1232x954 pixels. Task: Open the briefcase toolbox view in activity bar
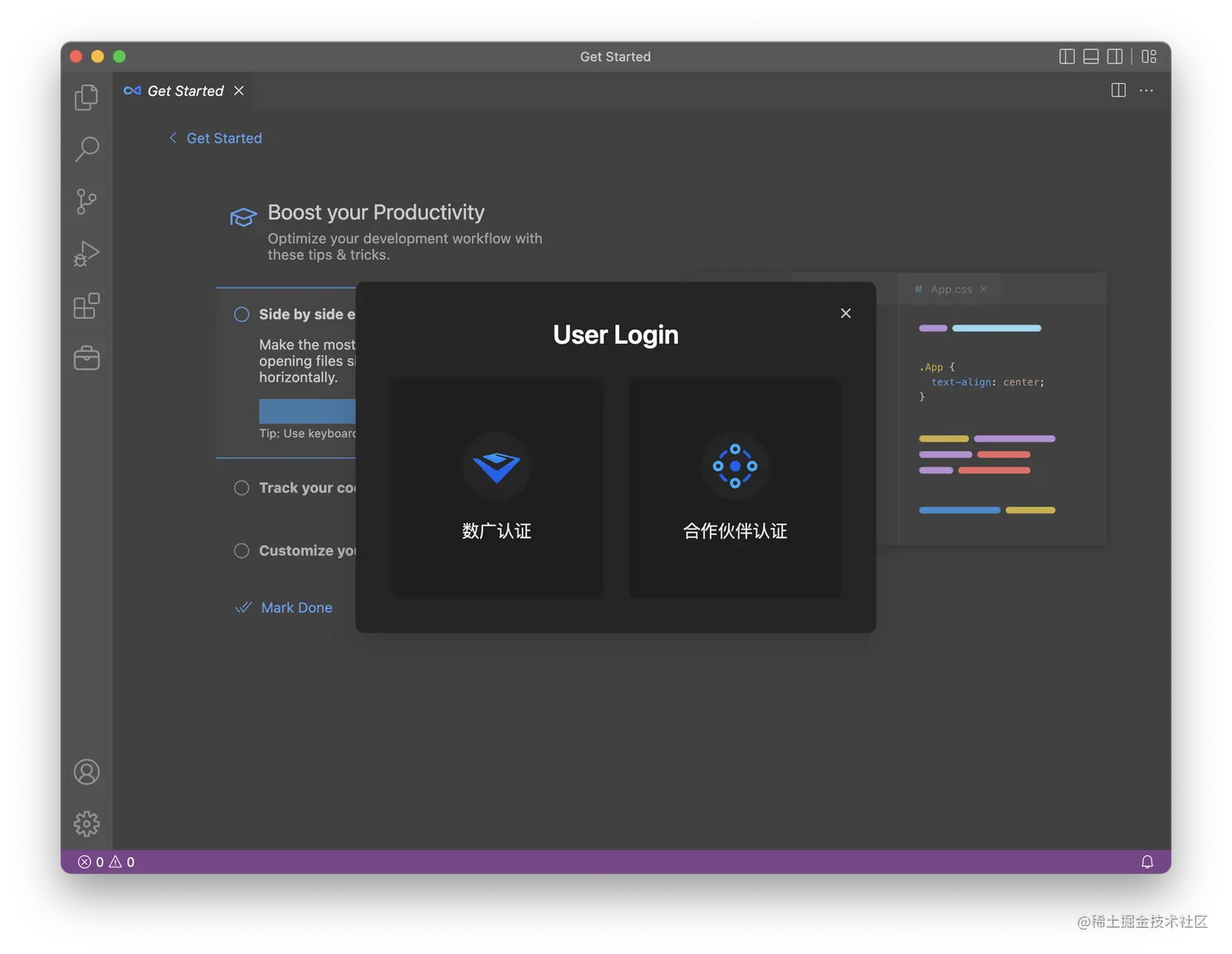[86, 358]
